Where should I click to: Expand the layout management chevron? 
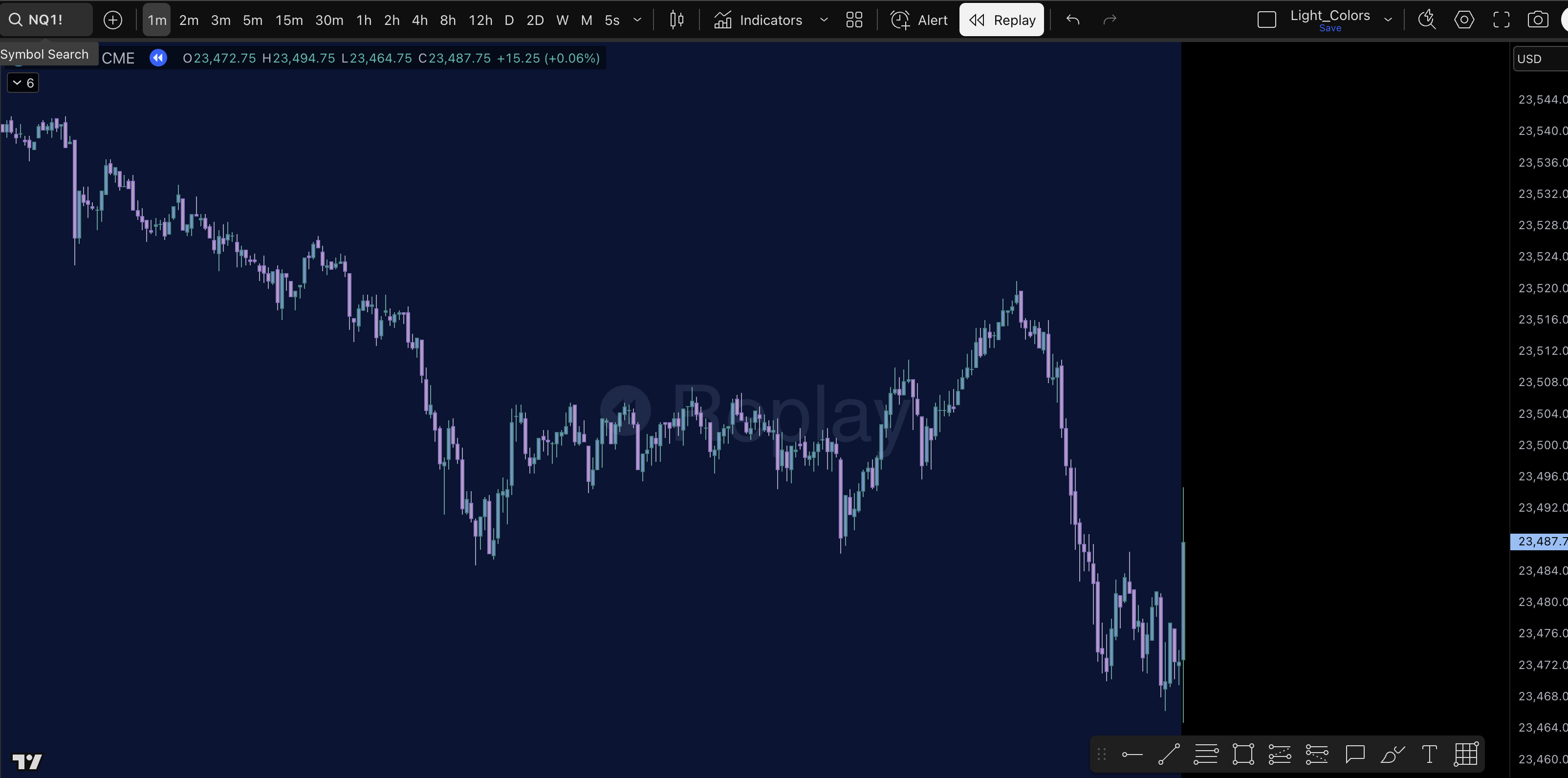(x=1389, y=20)
